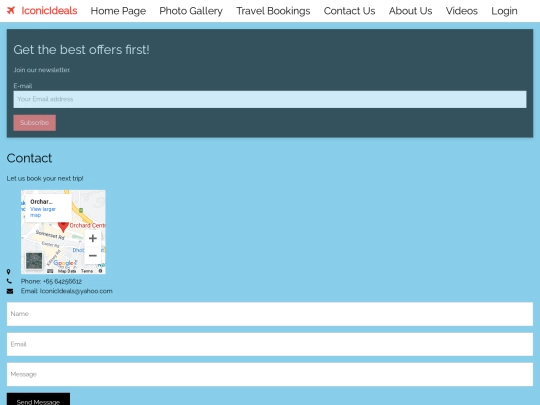Image resolution: width=540 pixels, height=405 pixels.
Task: Navigate to Travel Bookings
Action: (273, 11)
